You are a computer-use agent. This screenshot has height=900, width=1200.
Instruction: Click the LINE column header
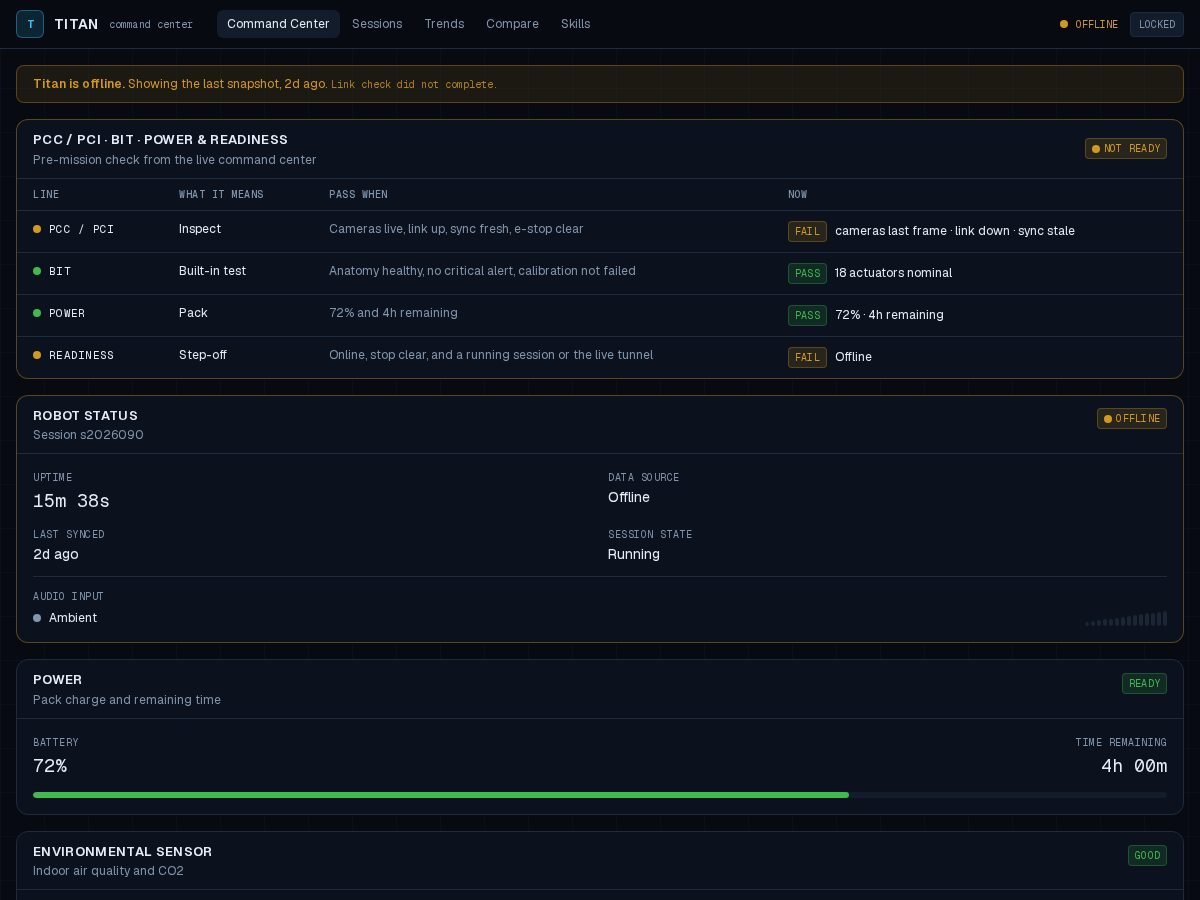coord(46,195)
